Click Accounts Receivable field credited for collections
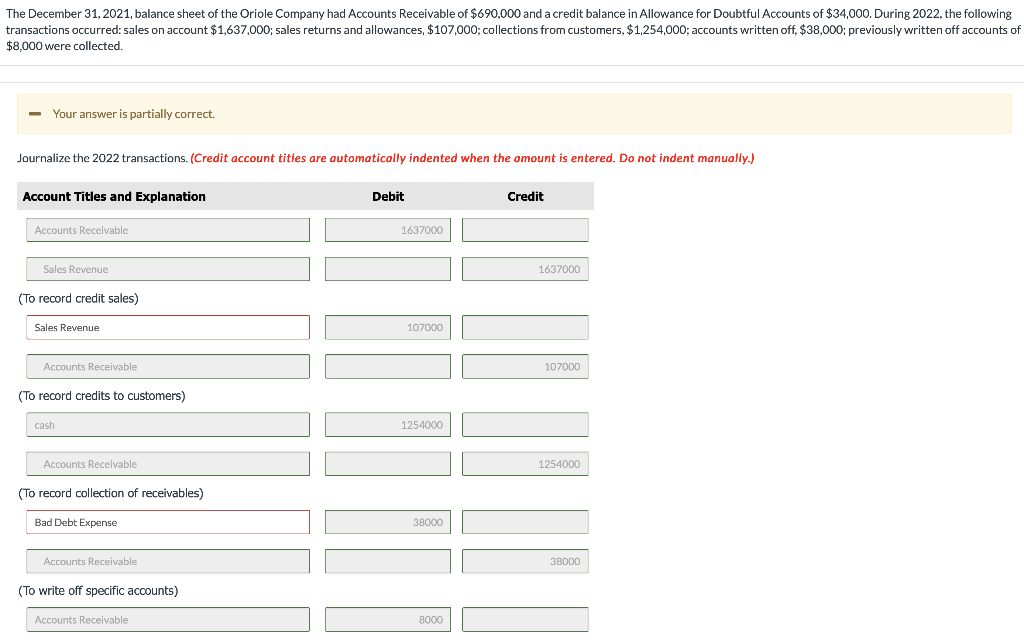Screen dimensions: 1024x642 pyautogui.click(x=168, y=464)
